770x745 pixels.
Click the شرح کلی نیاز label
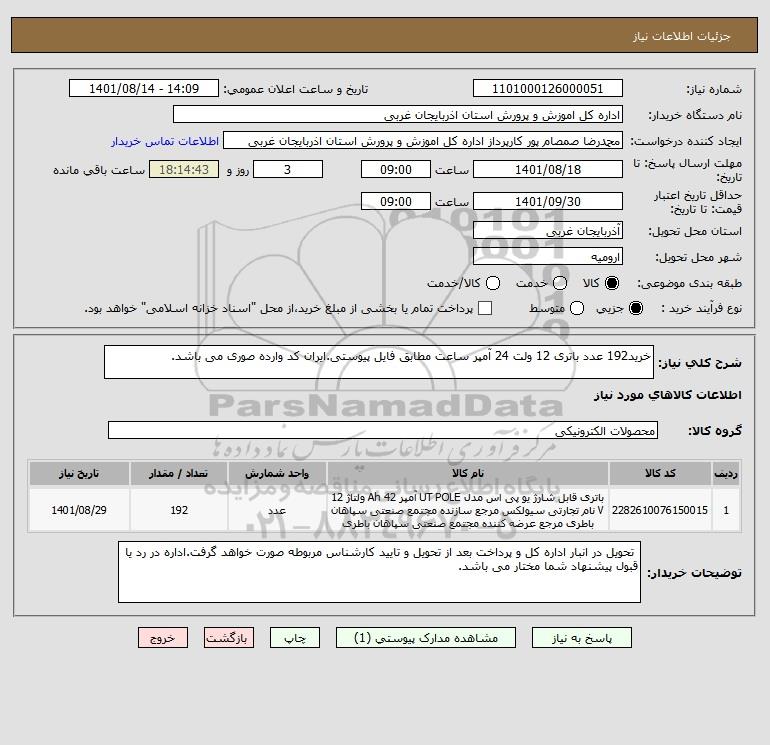coord(700,363)
